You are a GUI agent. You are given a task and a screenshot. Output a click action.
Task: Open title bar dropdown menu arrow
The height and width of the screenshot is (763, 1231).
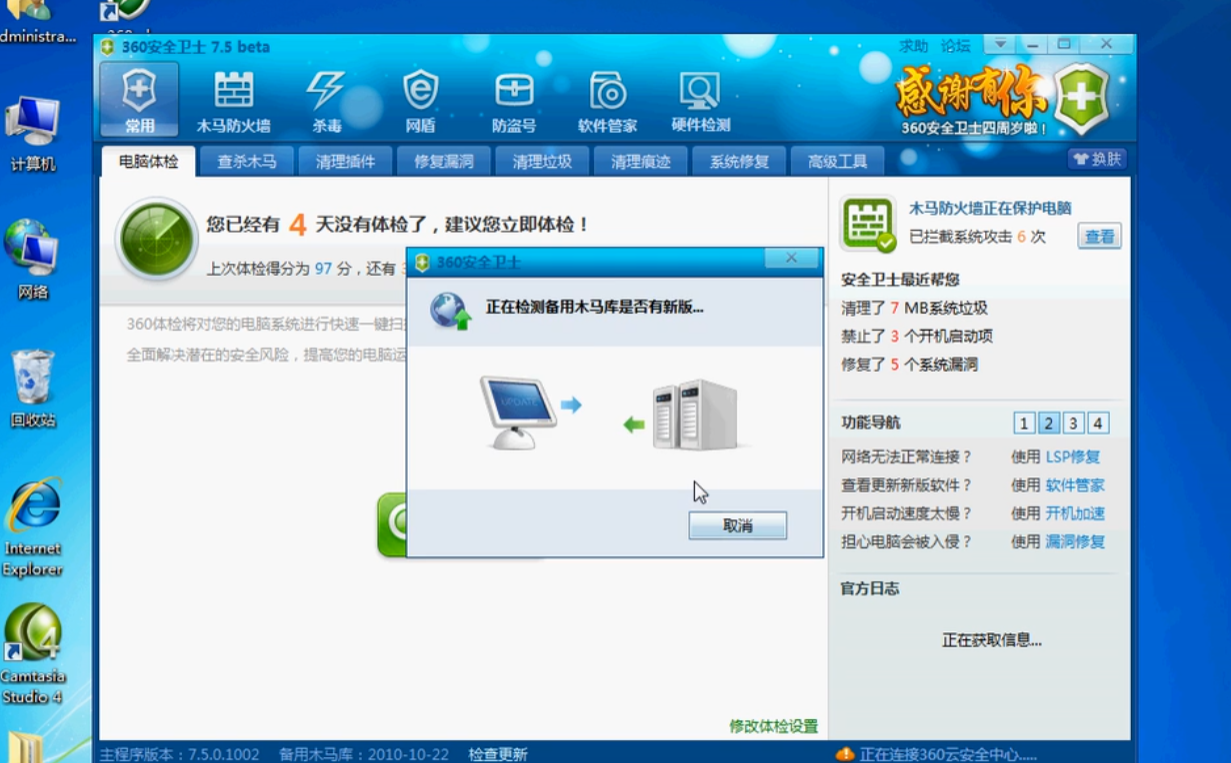tap(999, 45)
